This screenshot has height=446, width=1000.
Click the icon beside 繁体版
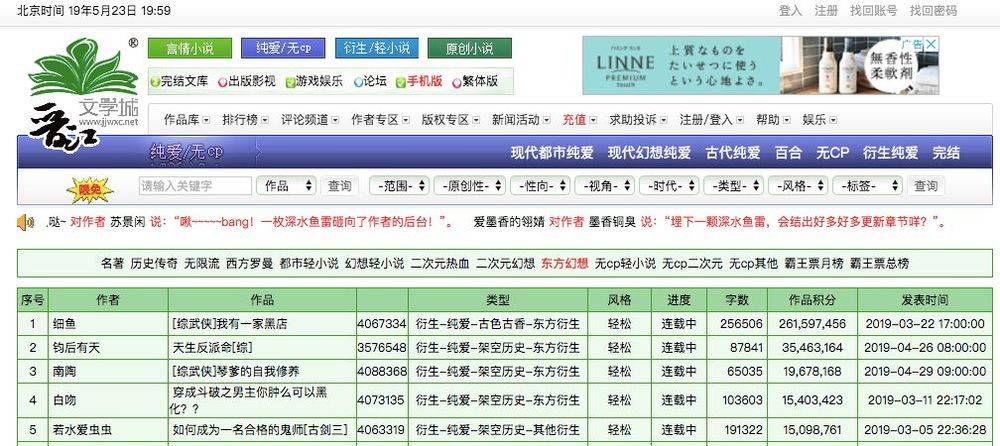(456, 82)
